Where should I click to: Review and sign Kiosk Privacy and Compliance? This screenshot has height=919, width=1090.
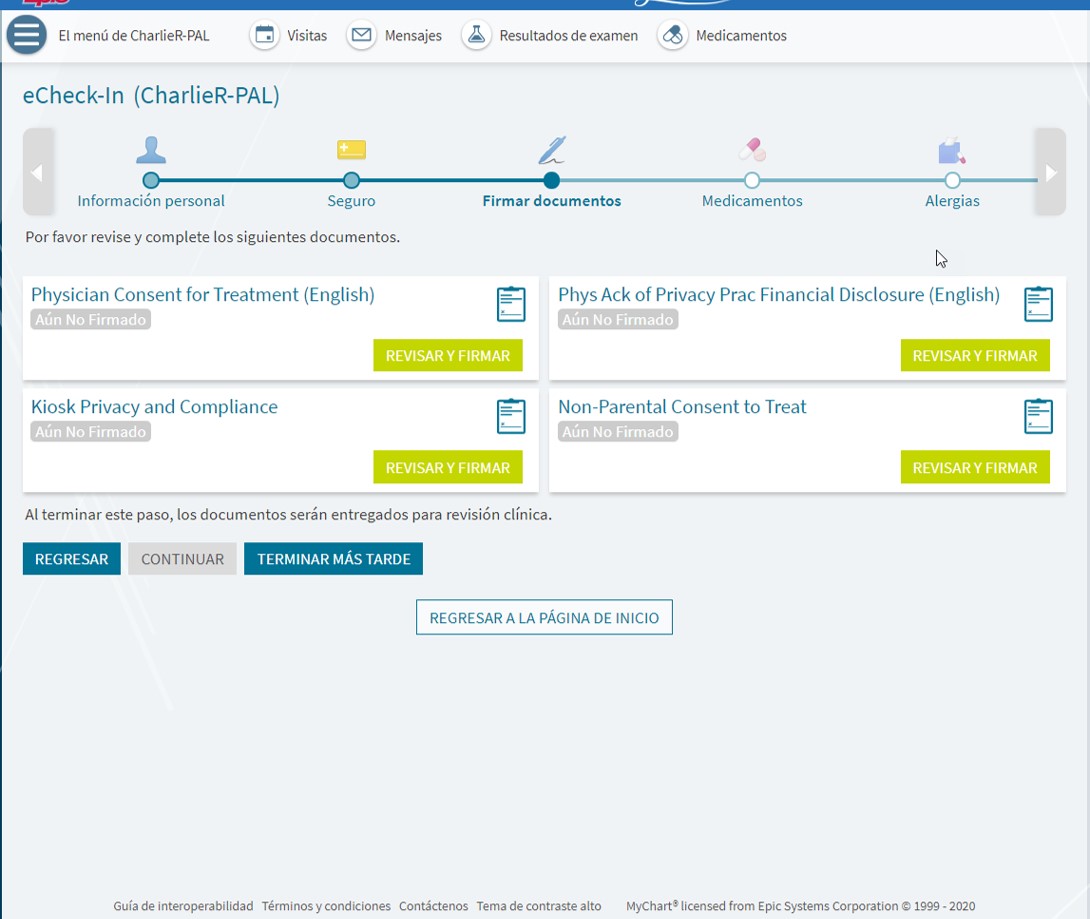pyautogui.click(x=447, y=467)
